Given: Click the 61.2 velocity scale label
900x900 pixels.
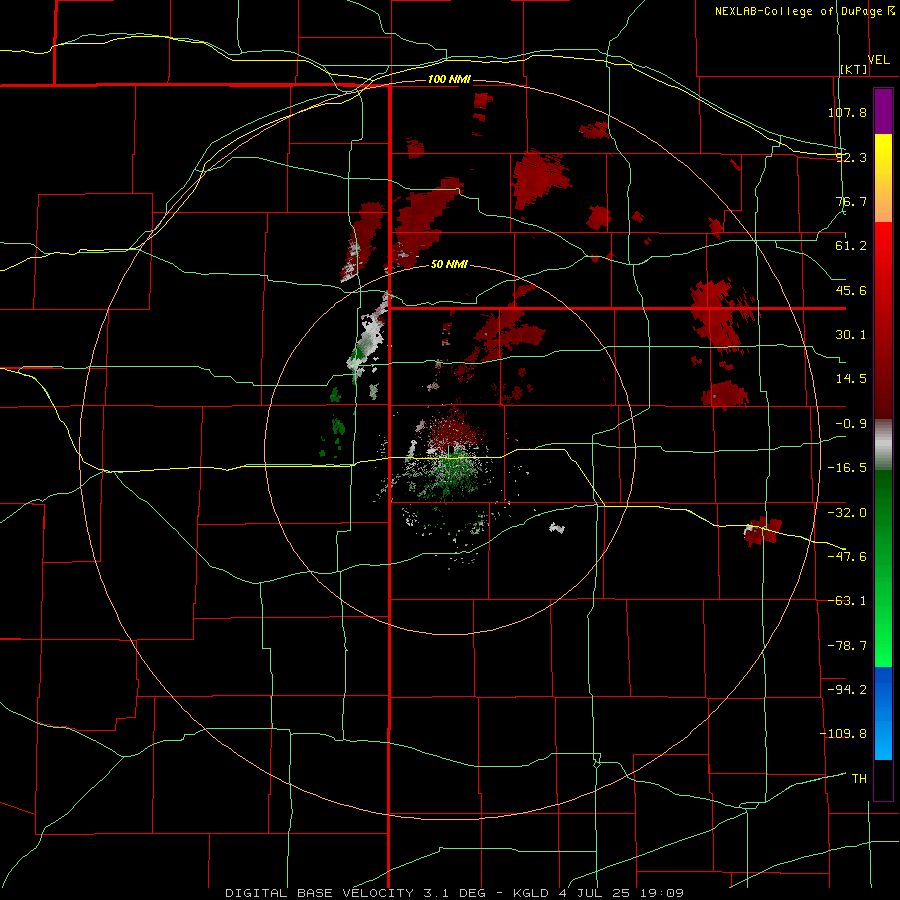Looking at the screenshot, I should (x=851, y=246).
